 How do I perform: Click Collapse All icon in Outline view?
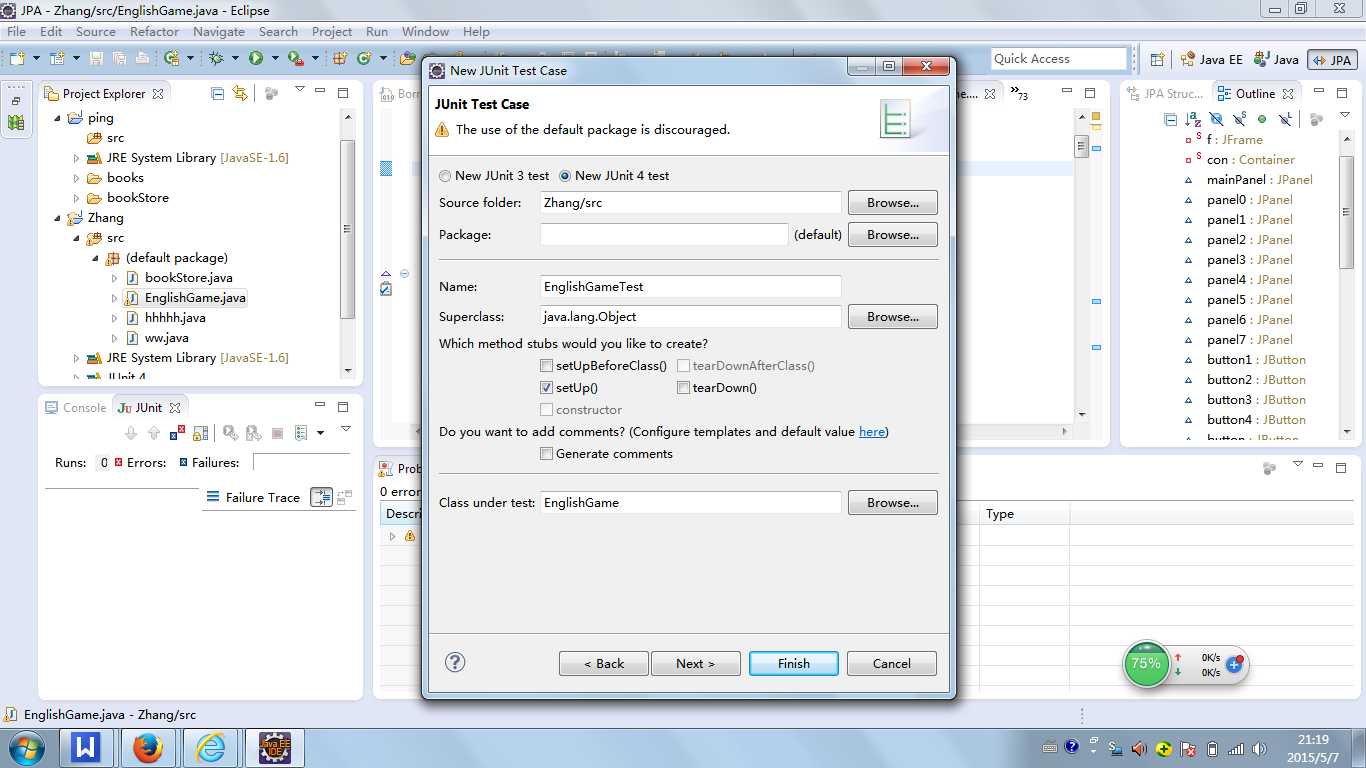point(1170,119)
